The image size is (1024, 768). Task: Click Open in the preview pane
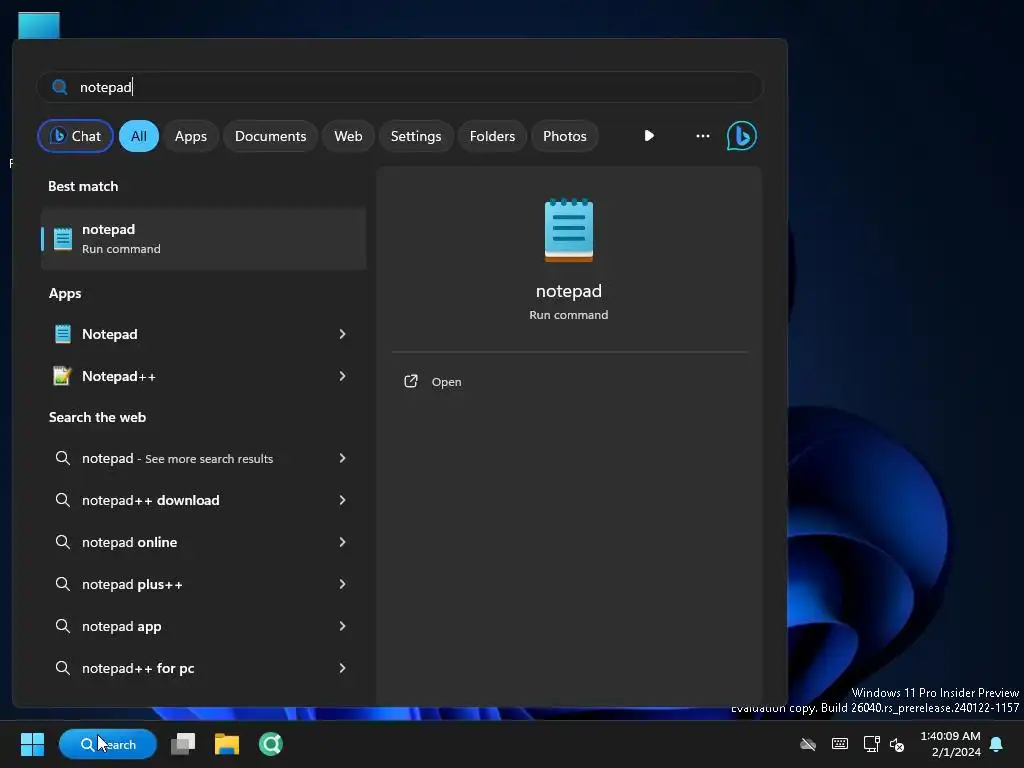point(446,382)
